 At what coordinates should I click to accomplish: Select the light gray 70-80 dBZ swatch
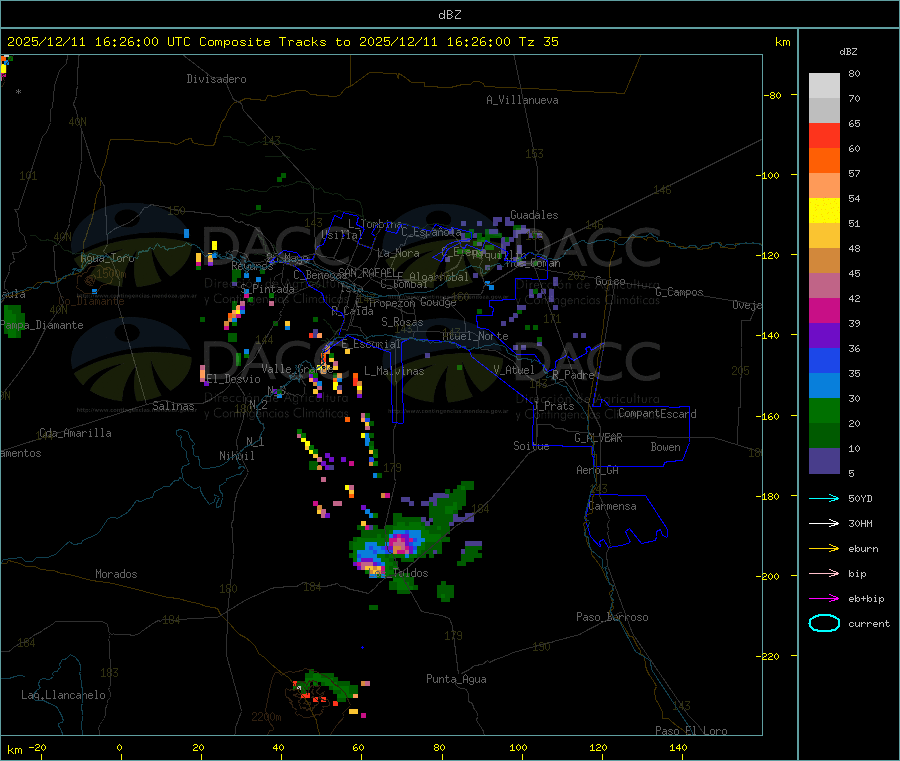[x=824, y=86]
